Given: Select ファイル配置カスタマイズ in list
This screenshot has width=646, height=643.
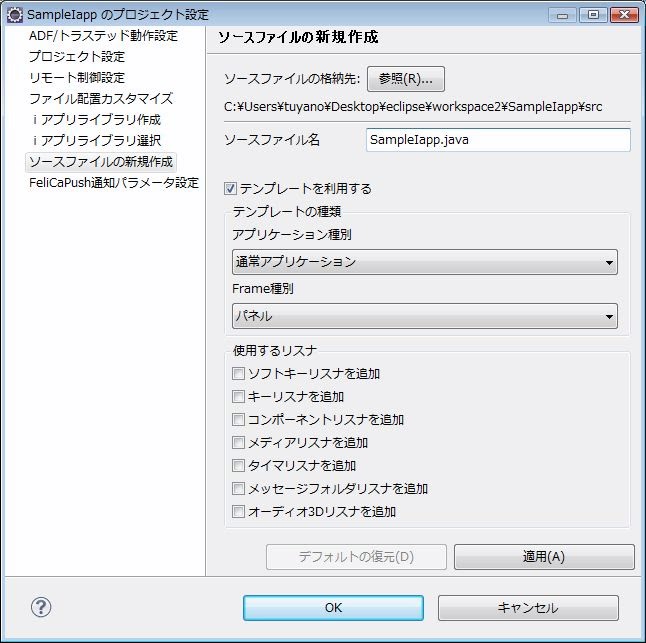Looking at the screenshot, I should [x=101, y=99].
